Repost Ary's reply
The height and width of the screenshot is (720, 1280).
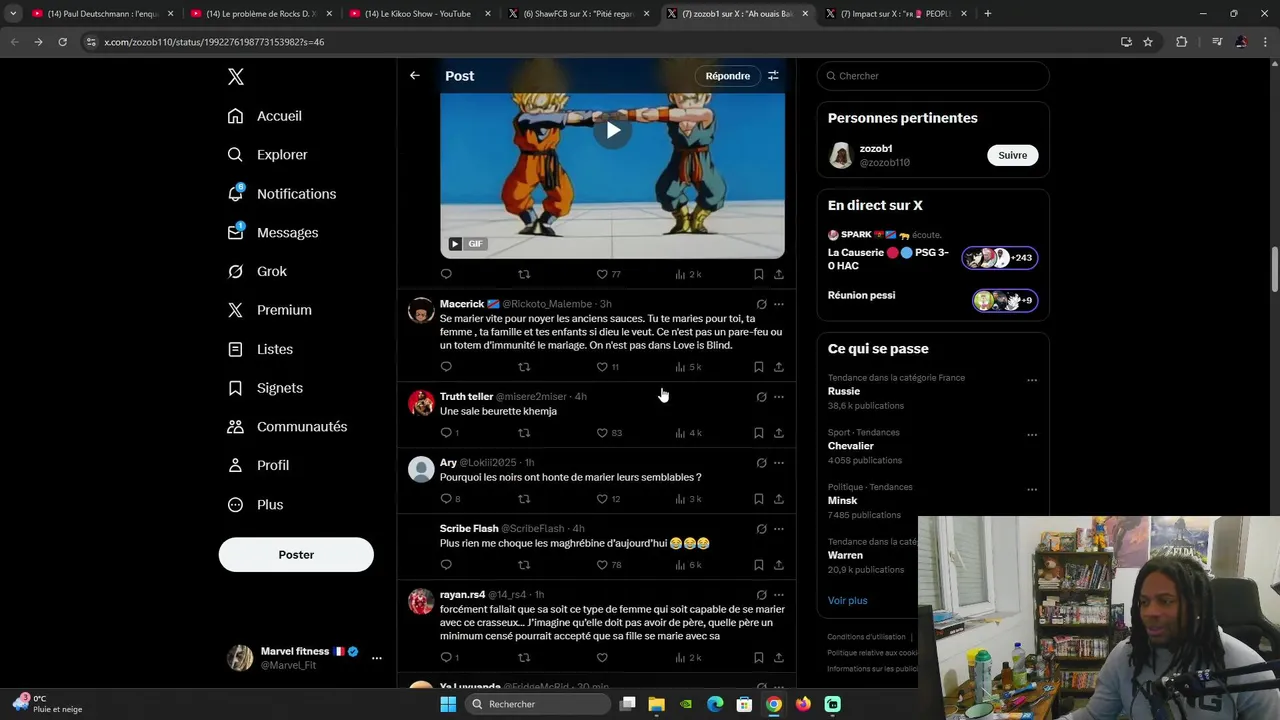point(524,499)
